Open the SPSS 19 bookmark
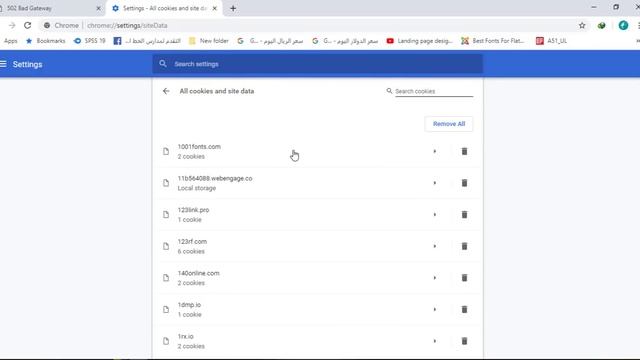 89,41
